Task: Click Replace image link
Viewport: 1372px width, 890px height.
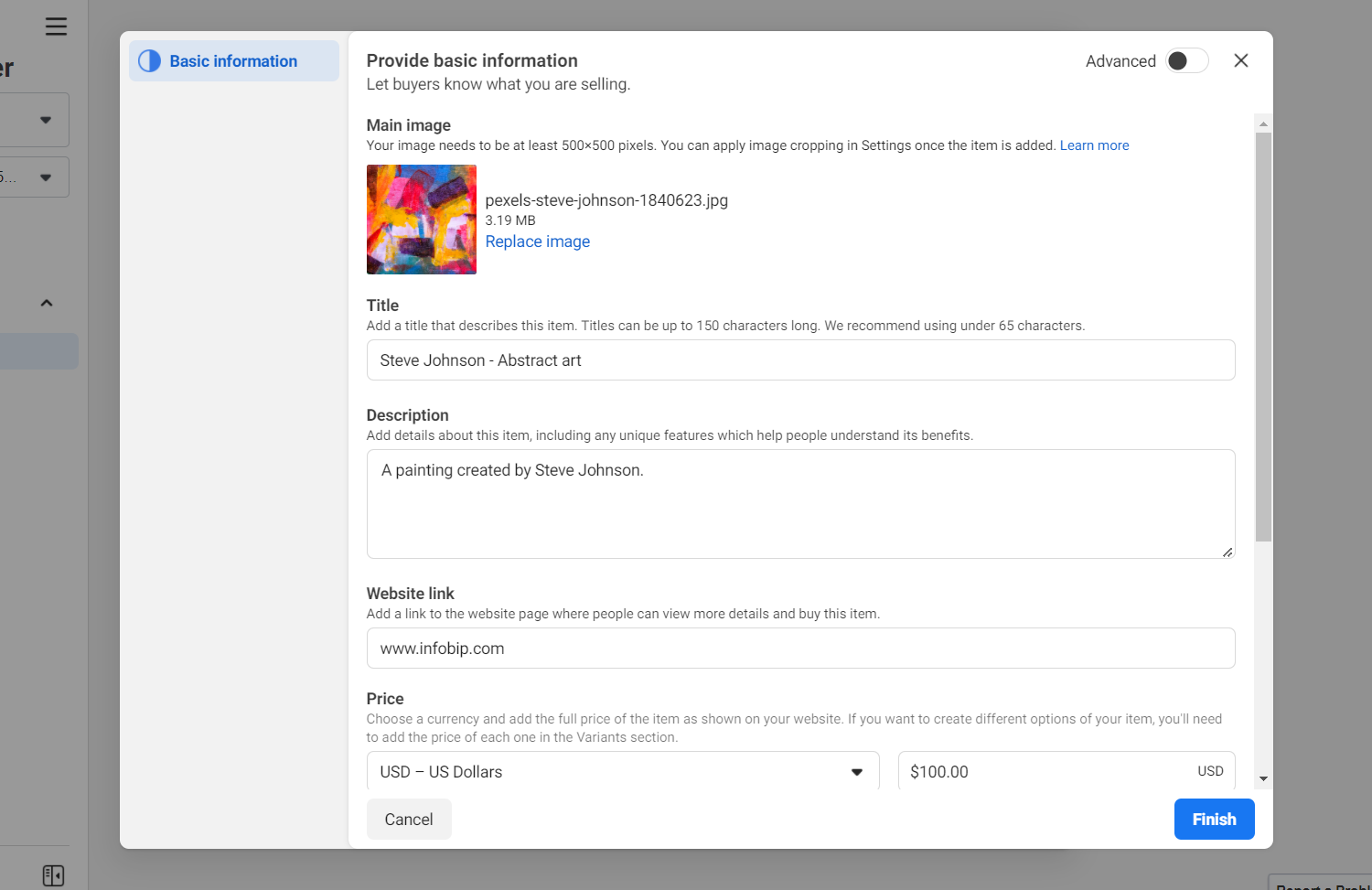Action: [x=537, y=241]
